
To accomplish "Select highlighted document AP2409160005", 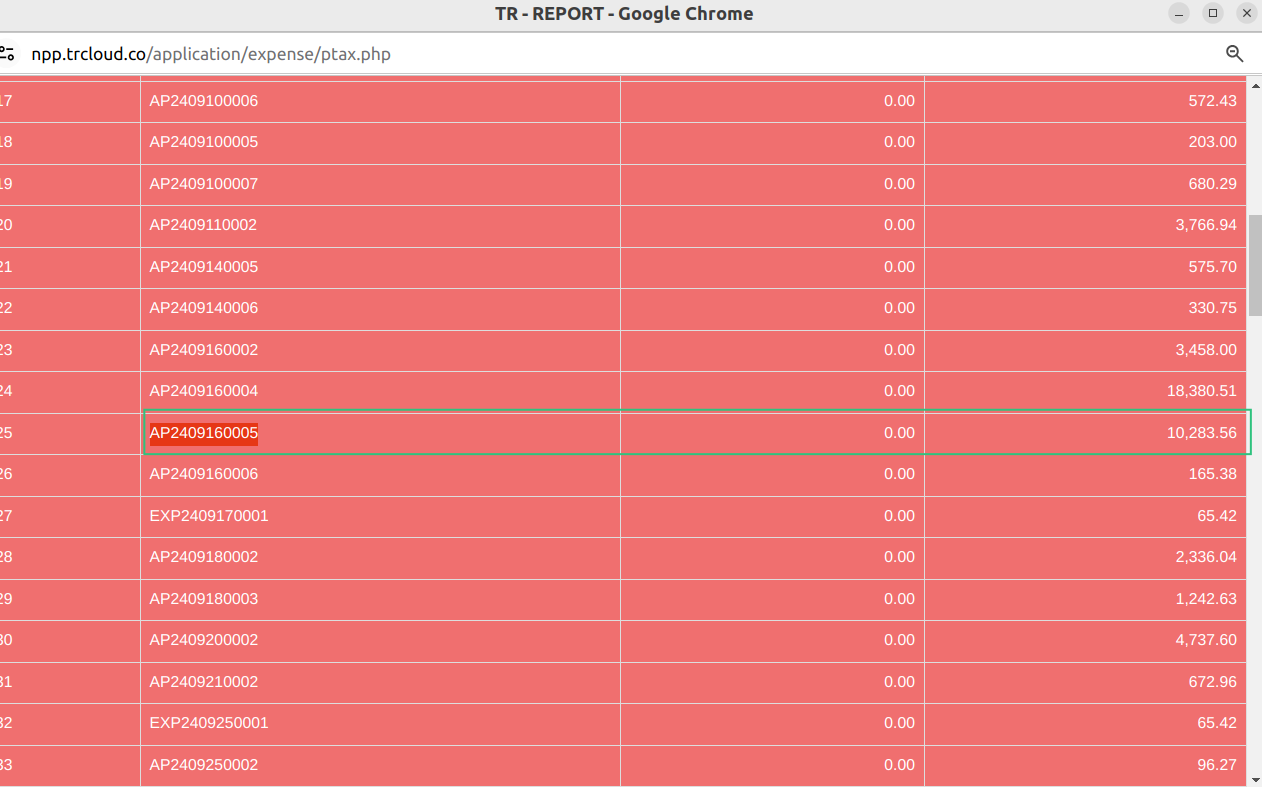I will [x=204, y=433].
